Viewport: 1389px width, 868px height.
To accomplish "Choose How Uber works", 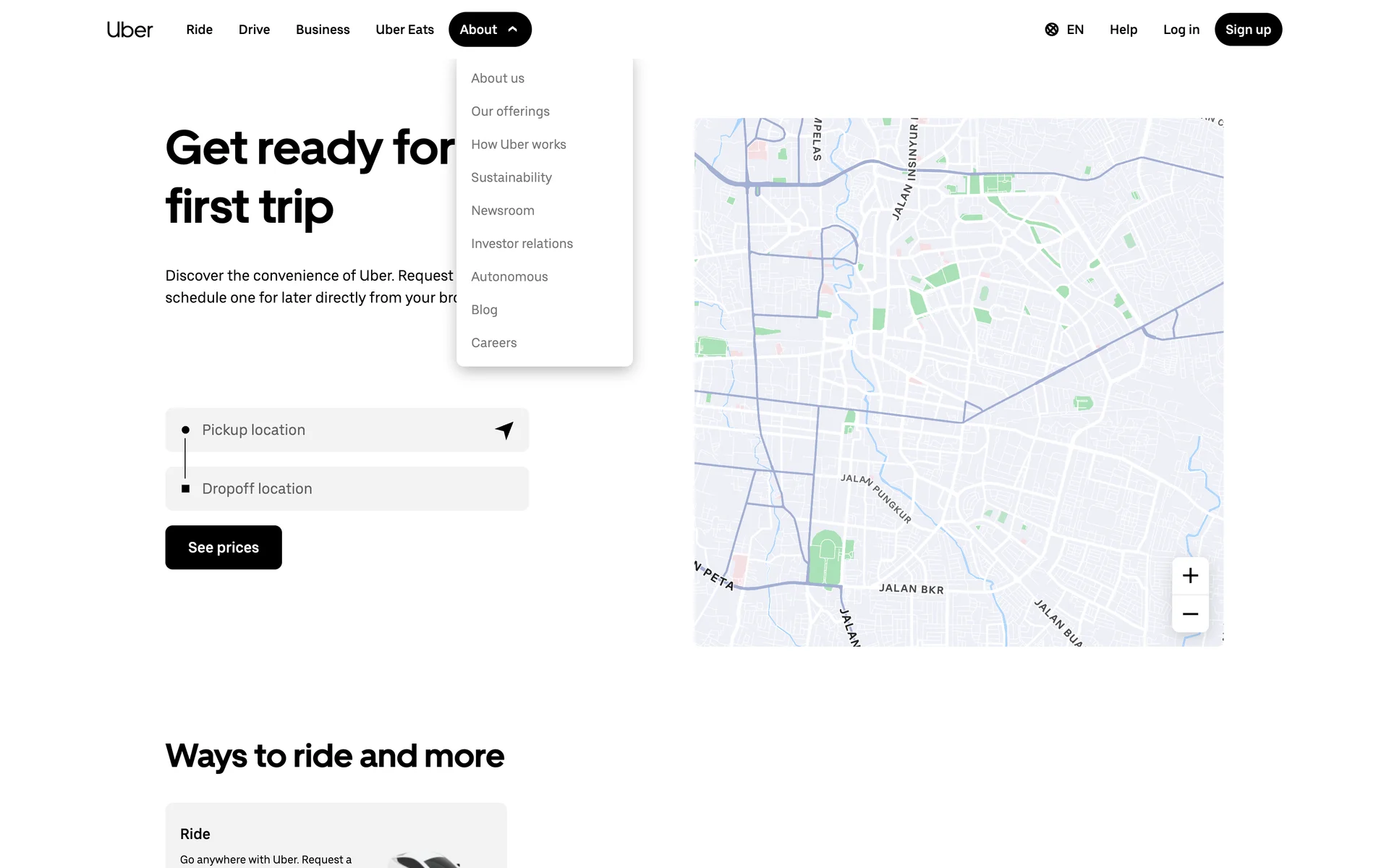I will coord(518,145).
